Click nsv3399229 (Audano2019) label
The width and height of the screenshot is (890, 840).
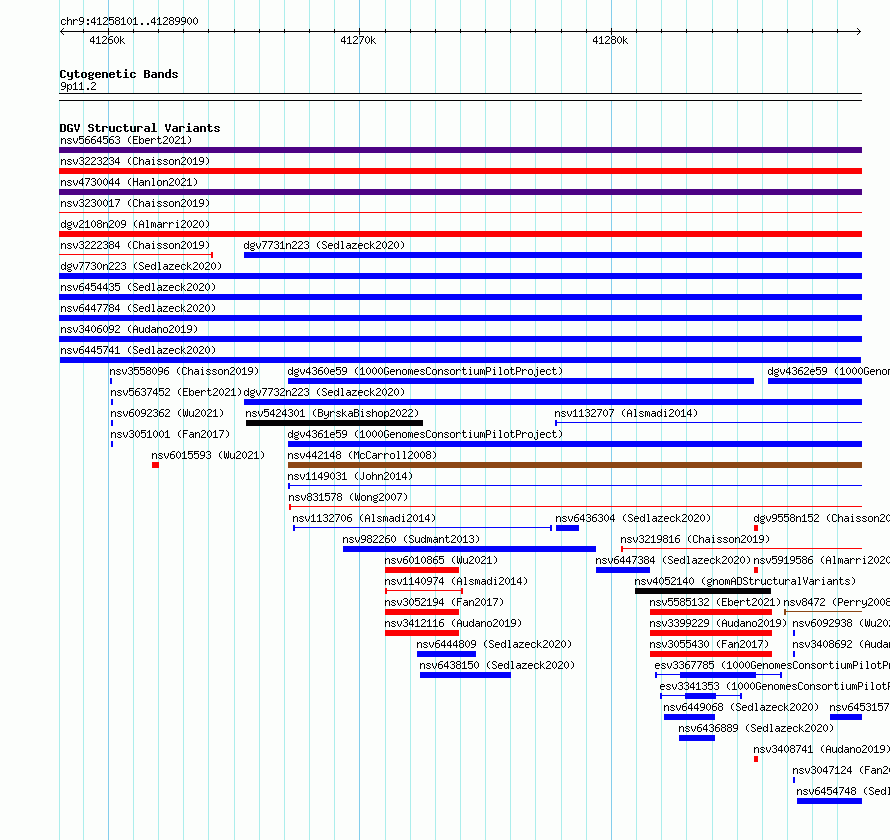pyautogui.click(x=718, y=623)
